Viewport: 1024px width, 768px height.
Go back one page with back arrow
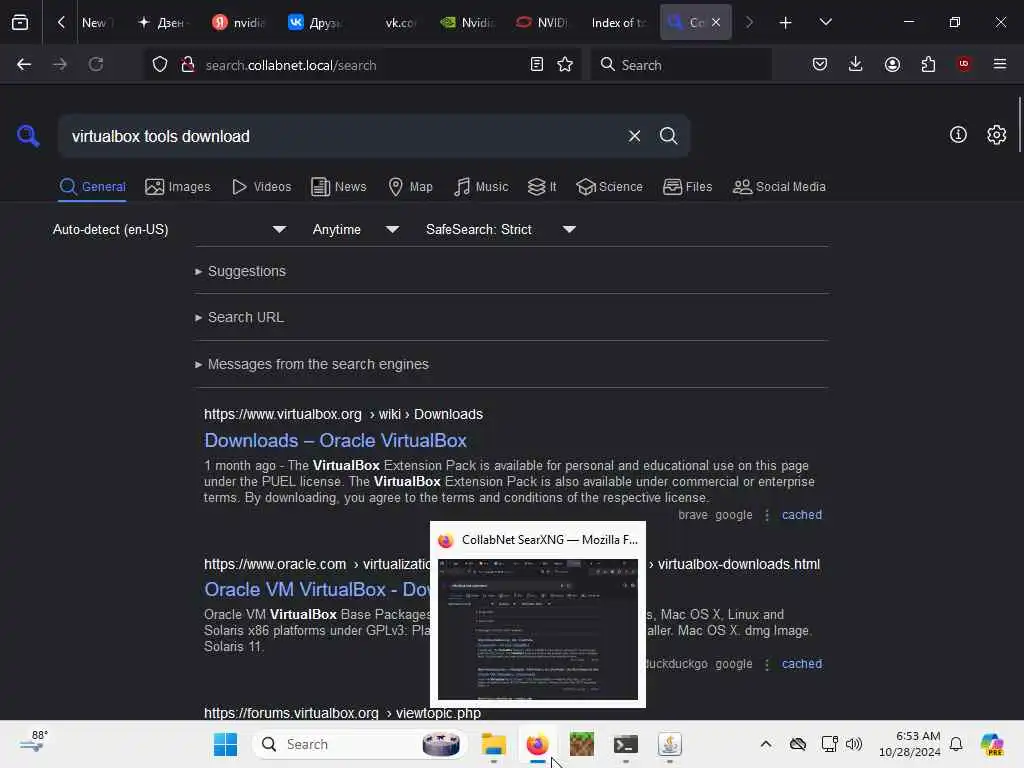coord(24,64)
